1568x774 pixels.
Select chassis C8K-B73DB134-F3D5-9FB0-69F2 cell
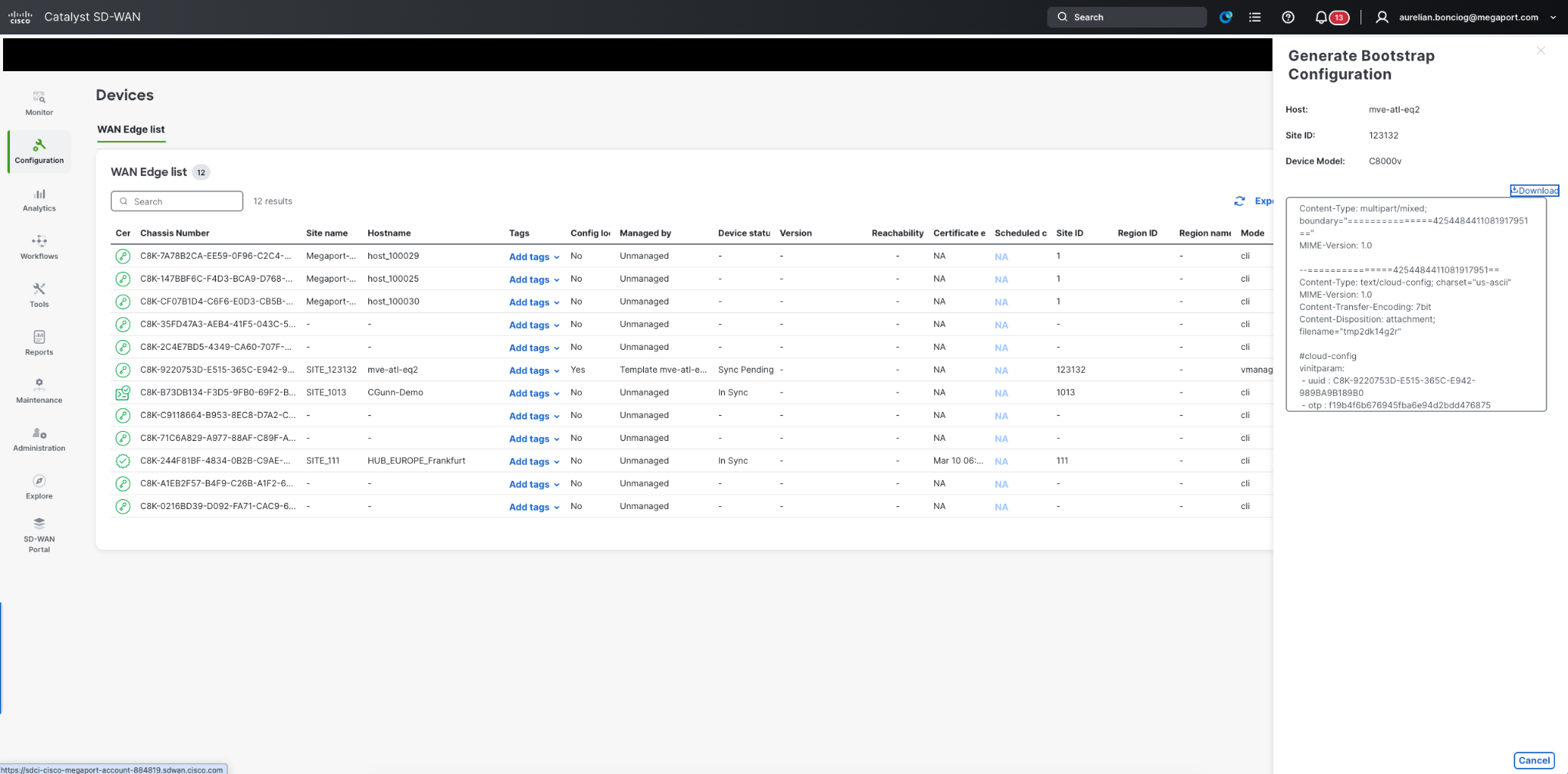(217, 393)
